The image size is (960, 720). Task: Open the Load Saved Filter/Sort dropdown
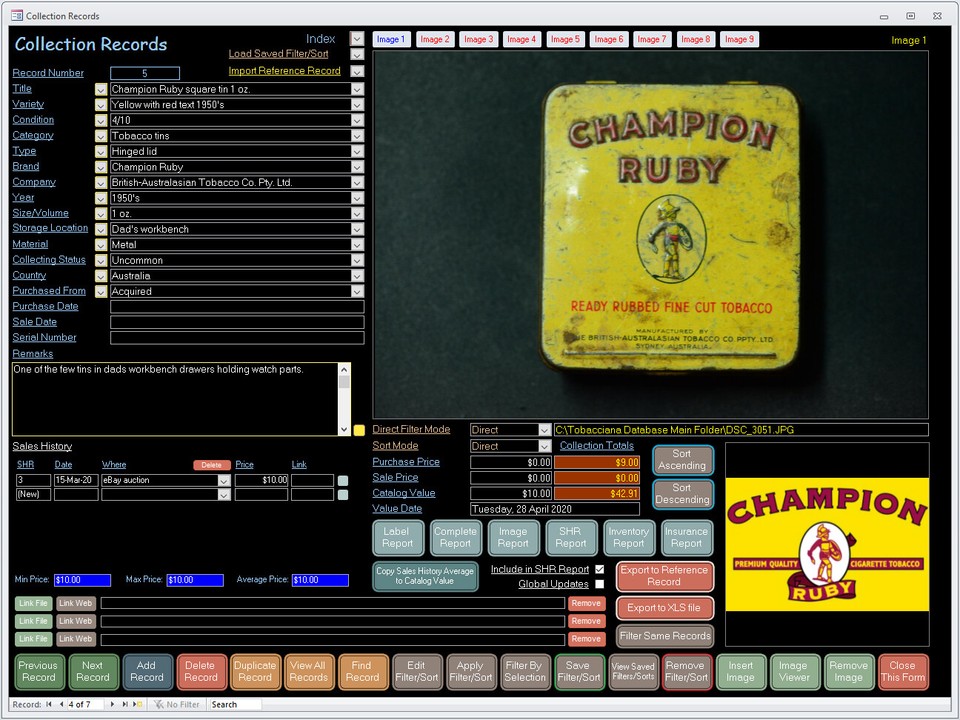point(357,54)
